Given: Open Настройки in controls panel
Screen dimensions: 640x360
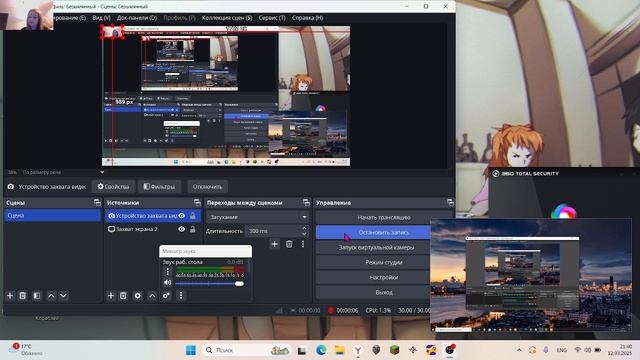Looking at the screenshot, I should (384, 278).
